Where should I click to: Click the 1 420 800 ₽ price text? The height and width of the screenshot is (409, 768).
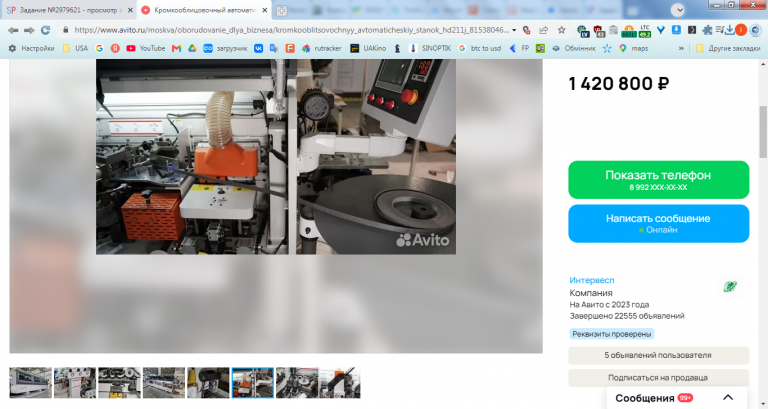tap(619, 84)
